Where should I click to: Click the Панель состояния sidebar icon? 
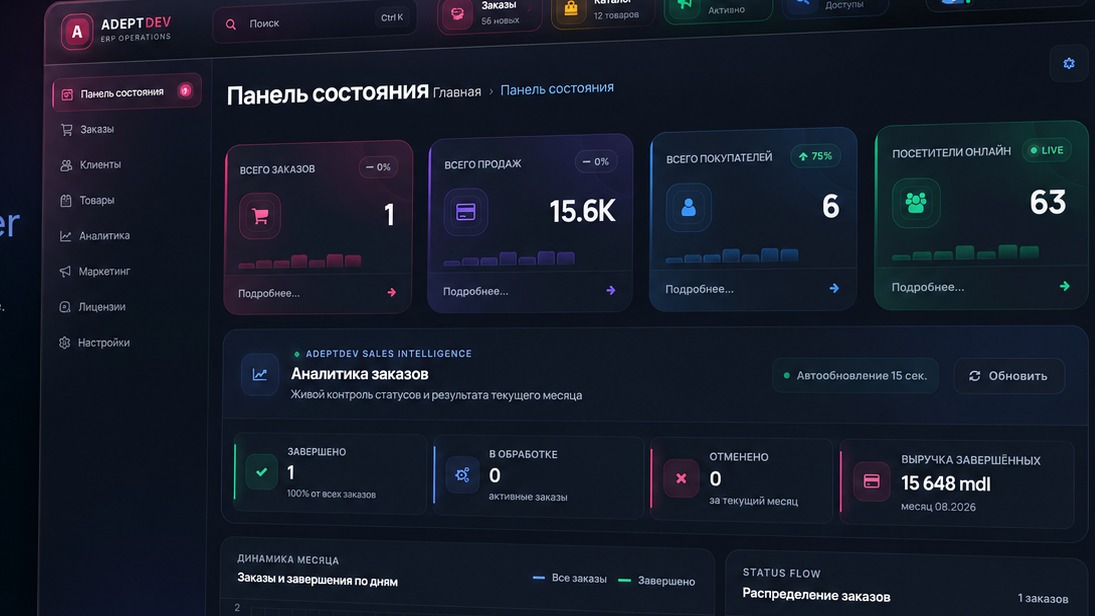pos(67,94)
